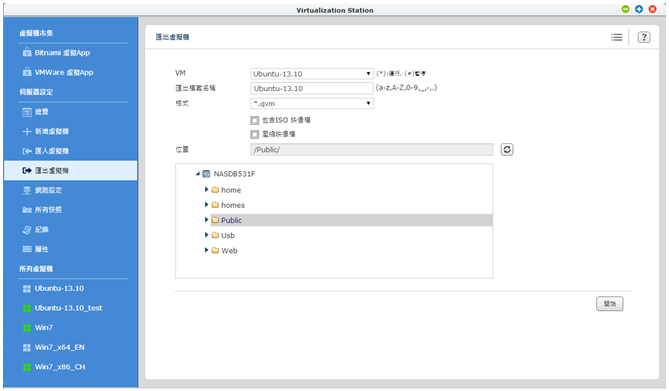The width and height of the screenshot is (669, 391).
Task: Click the logs scroll icon
Action: (27, 230)
